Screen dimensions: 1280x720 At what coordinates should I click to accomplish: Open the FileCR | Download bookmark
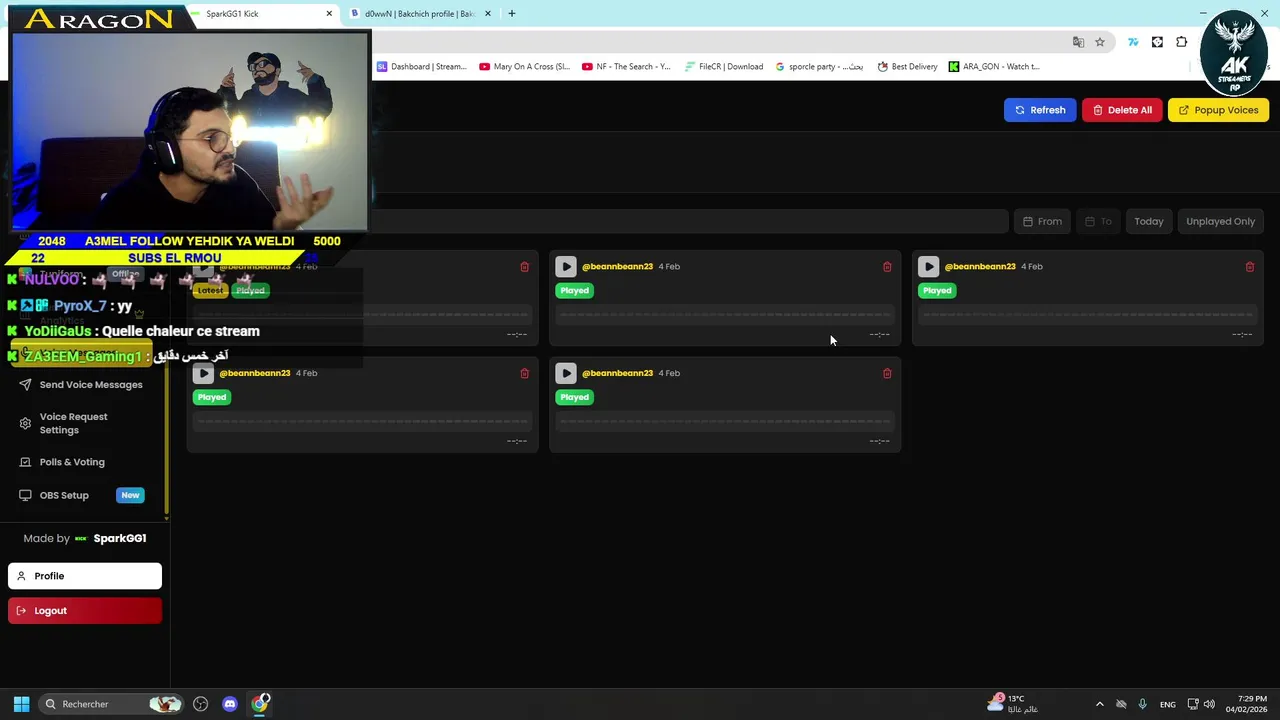[724, 67]
